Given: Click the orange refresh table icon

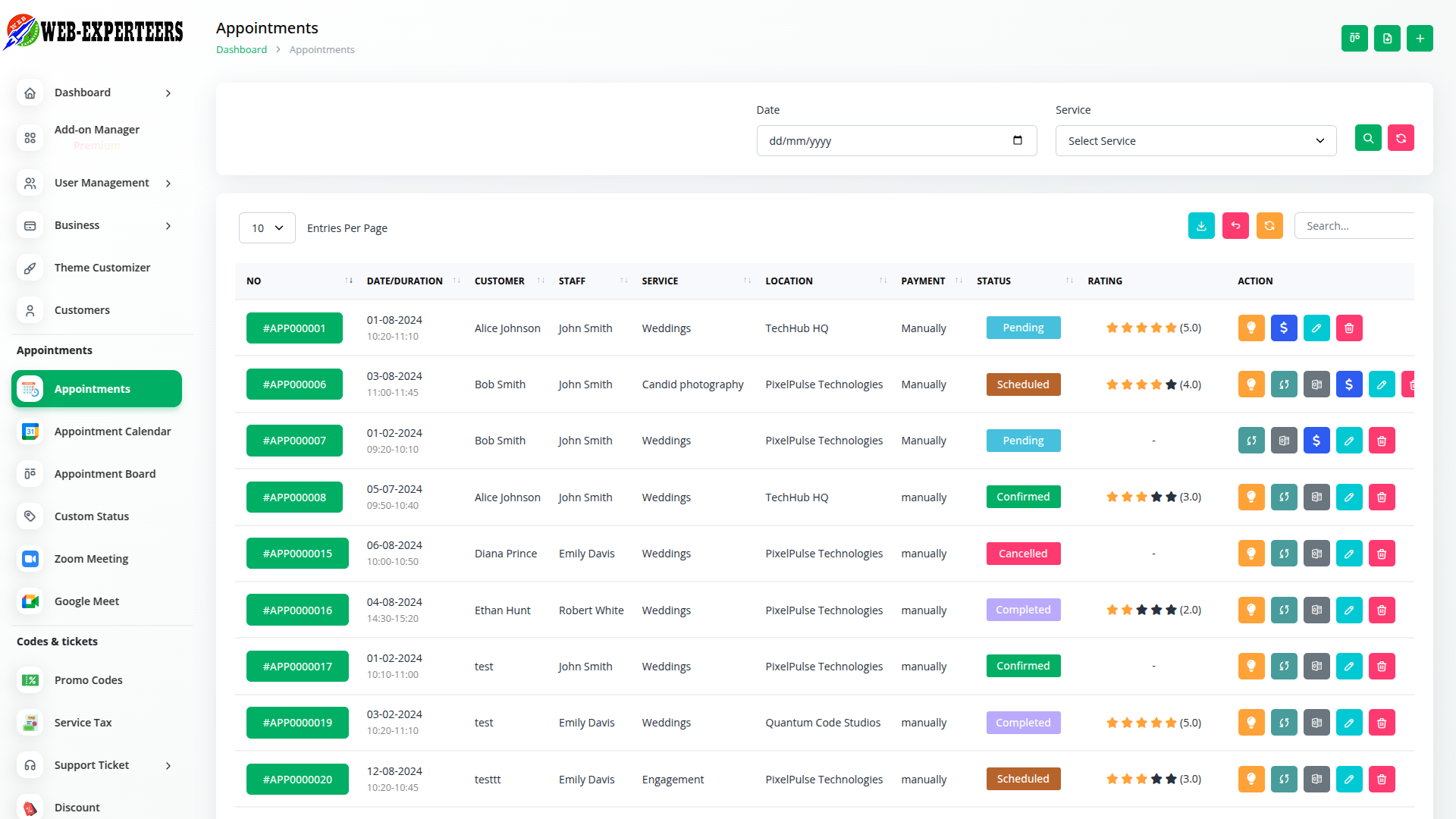Looking at the screenshot, I should pos(1269,226).
